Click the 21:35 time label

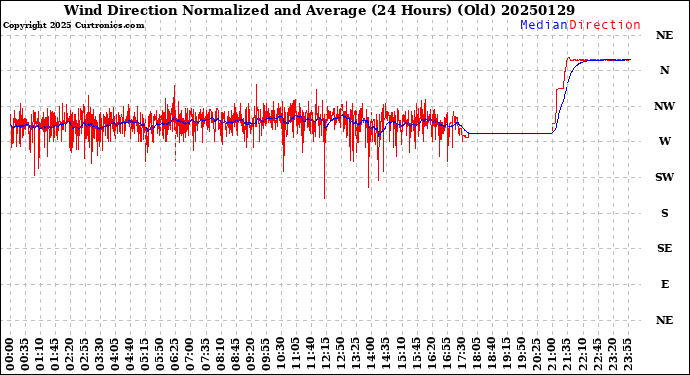tap(566, 355)
